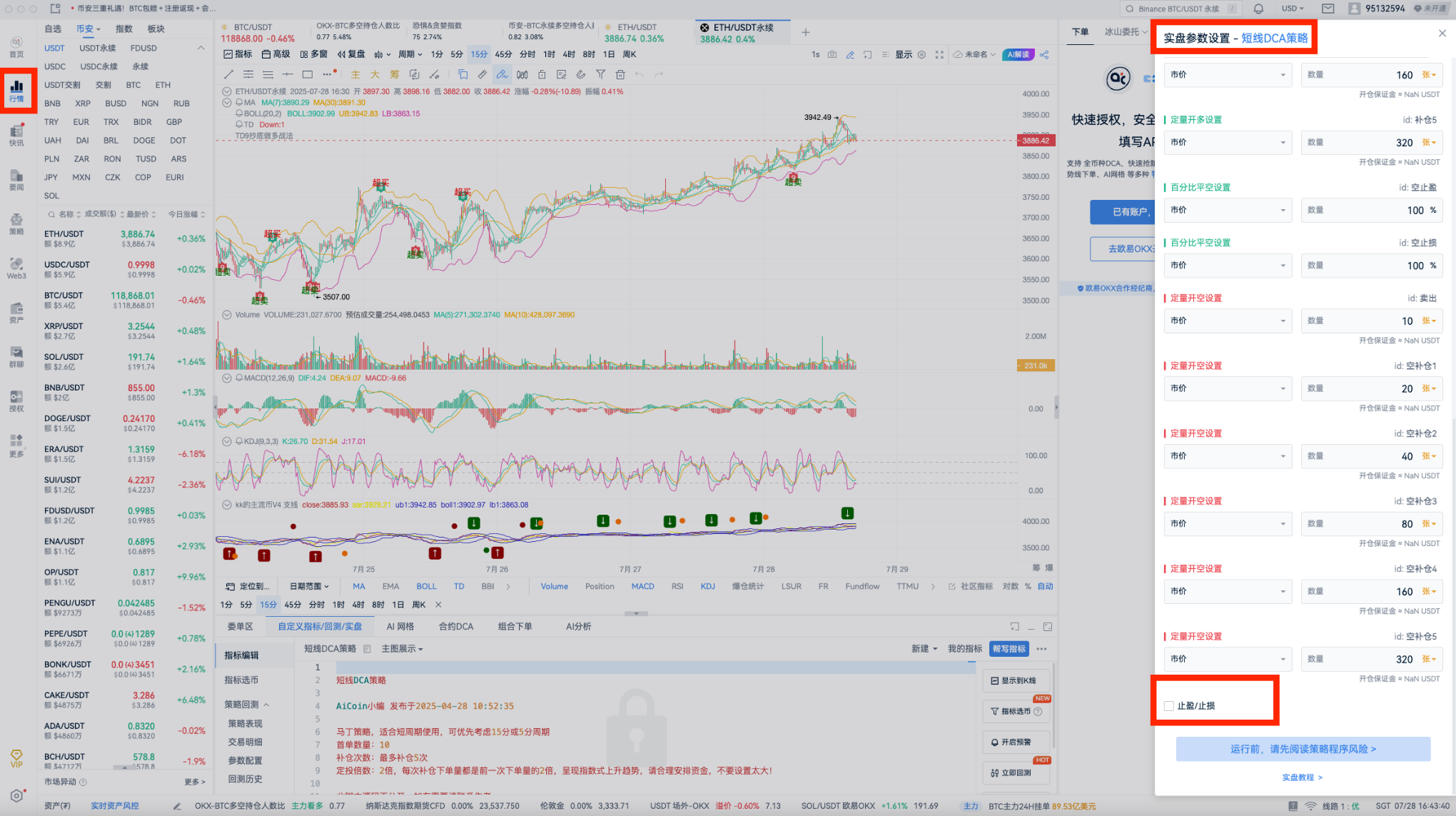Viewport: 1456px width, 816px height.
Task: Open the mail envelope icon
Action: click(1328, 9)
